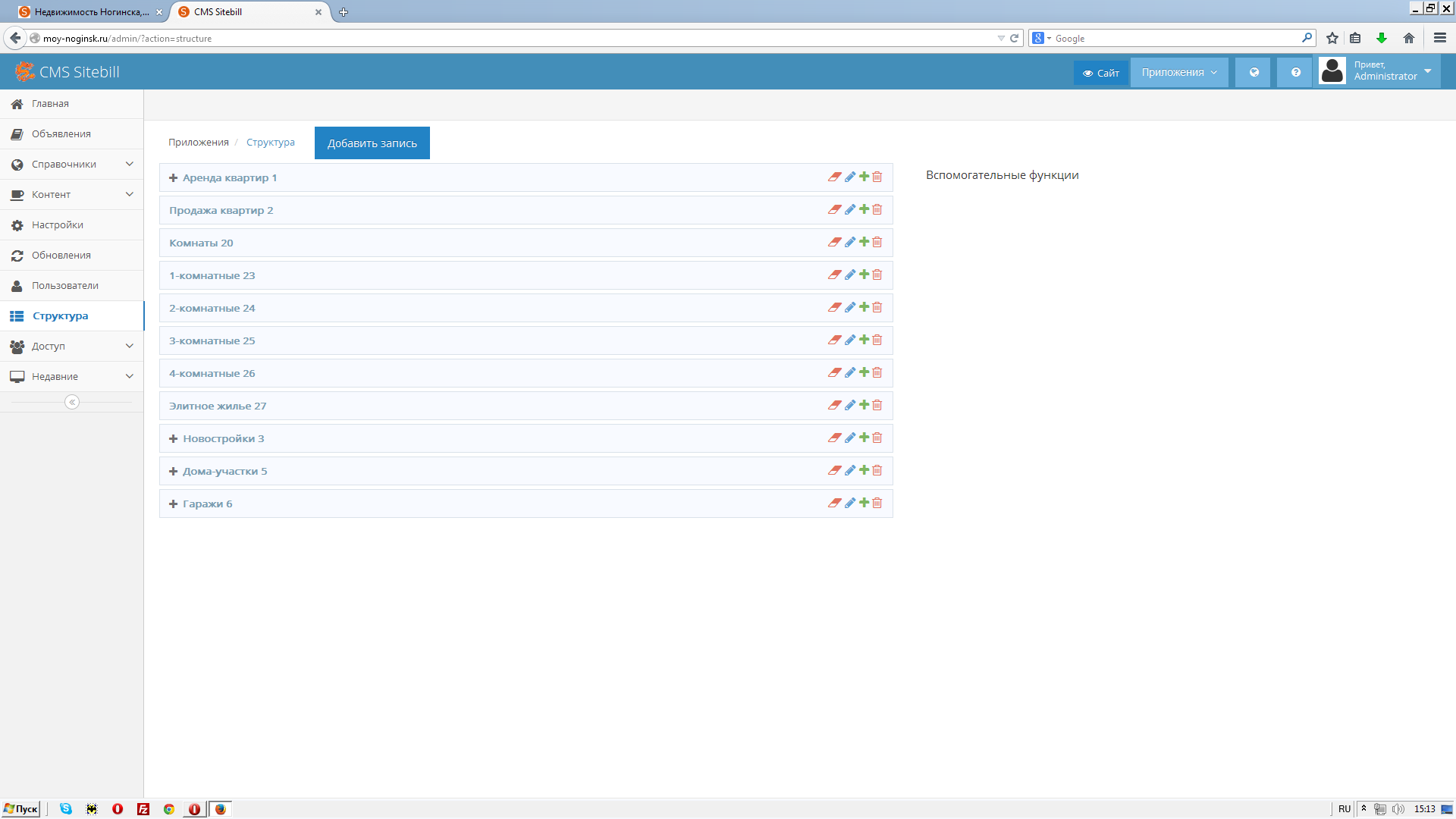Open Windows Пуск start button
The image size is (1456, 819).
[21, 809]
